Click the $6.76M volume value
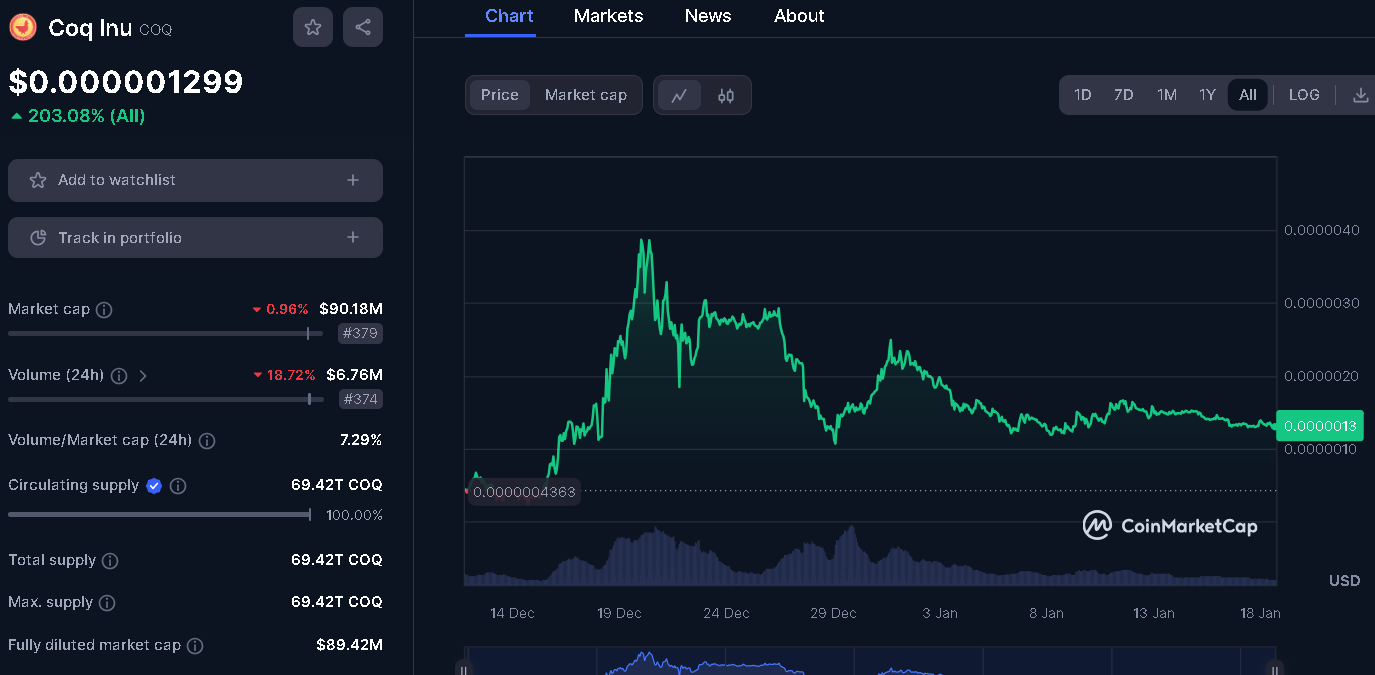Viewport: 1375px width, 675px height. [354, 375]
